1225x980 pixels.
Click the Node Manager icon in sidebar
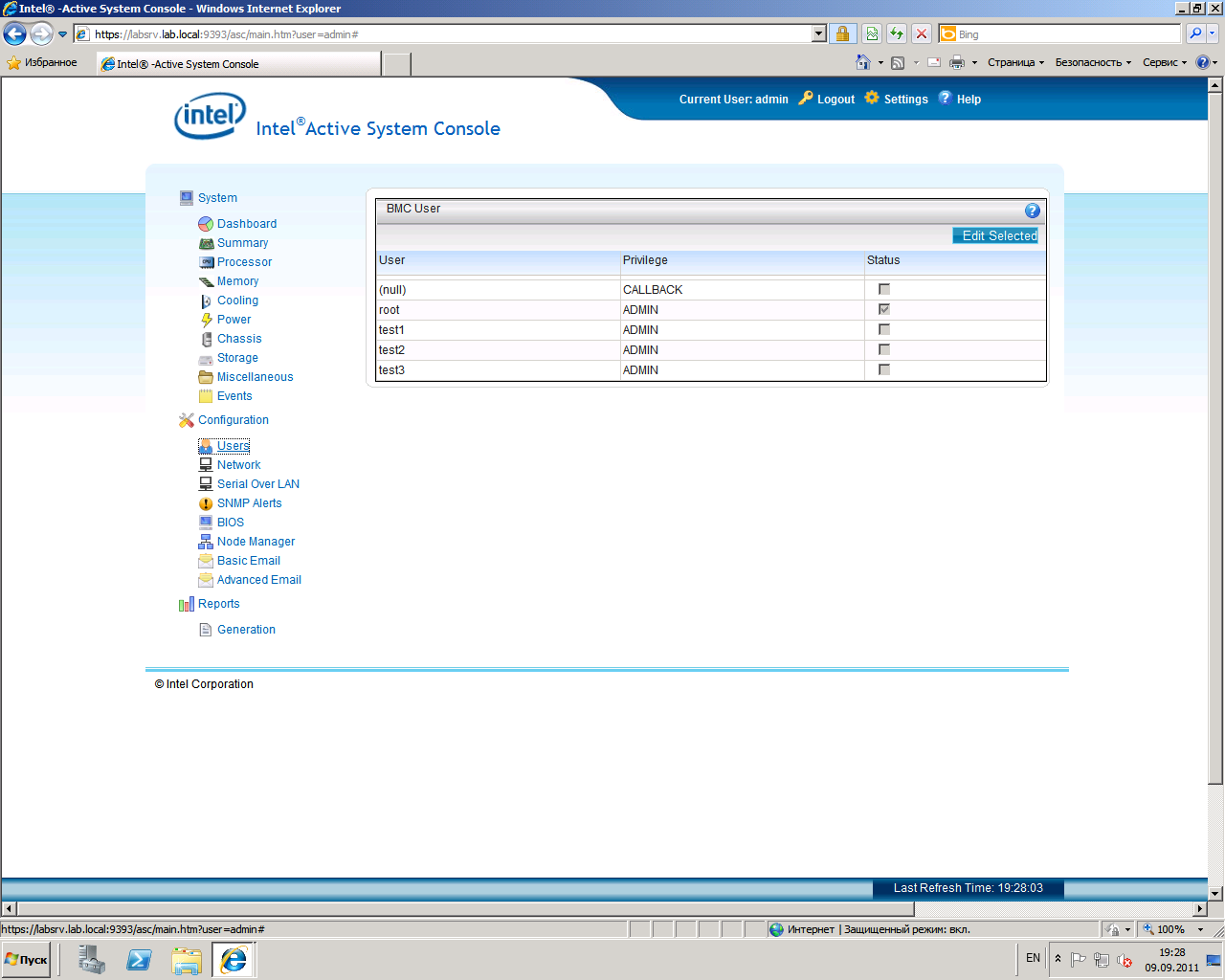(206, 542)
